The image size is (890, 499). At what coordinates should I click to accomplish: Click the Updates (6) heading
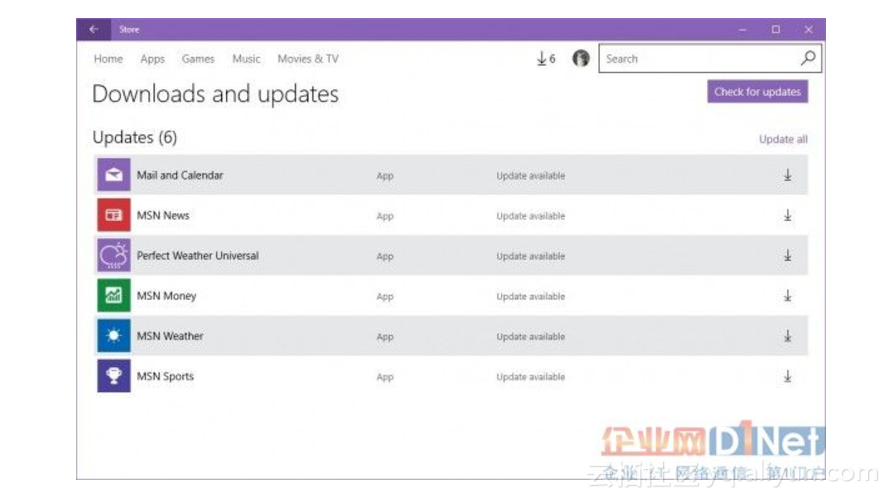pyautogui.click(x=135, y=137)
